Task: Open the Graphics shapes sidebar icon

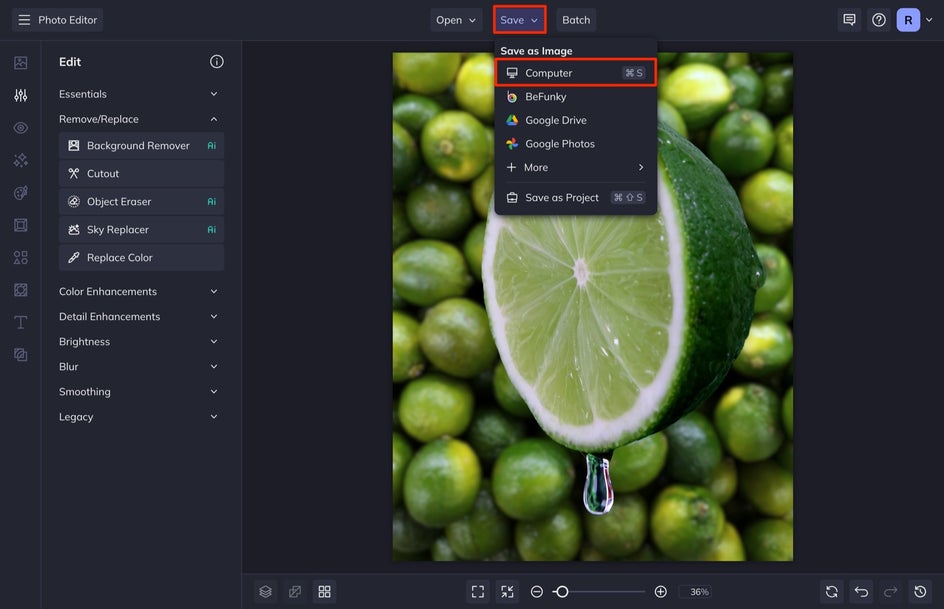Action: coord(20,258)
